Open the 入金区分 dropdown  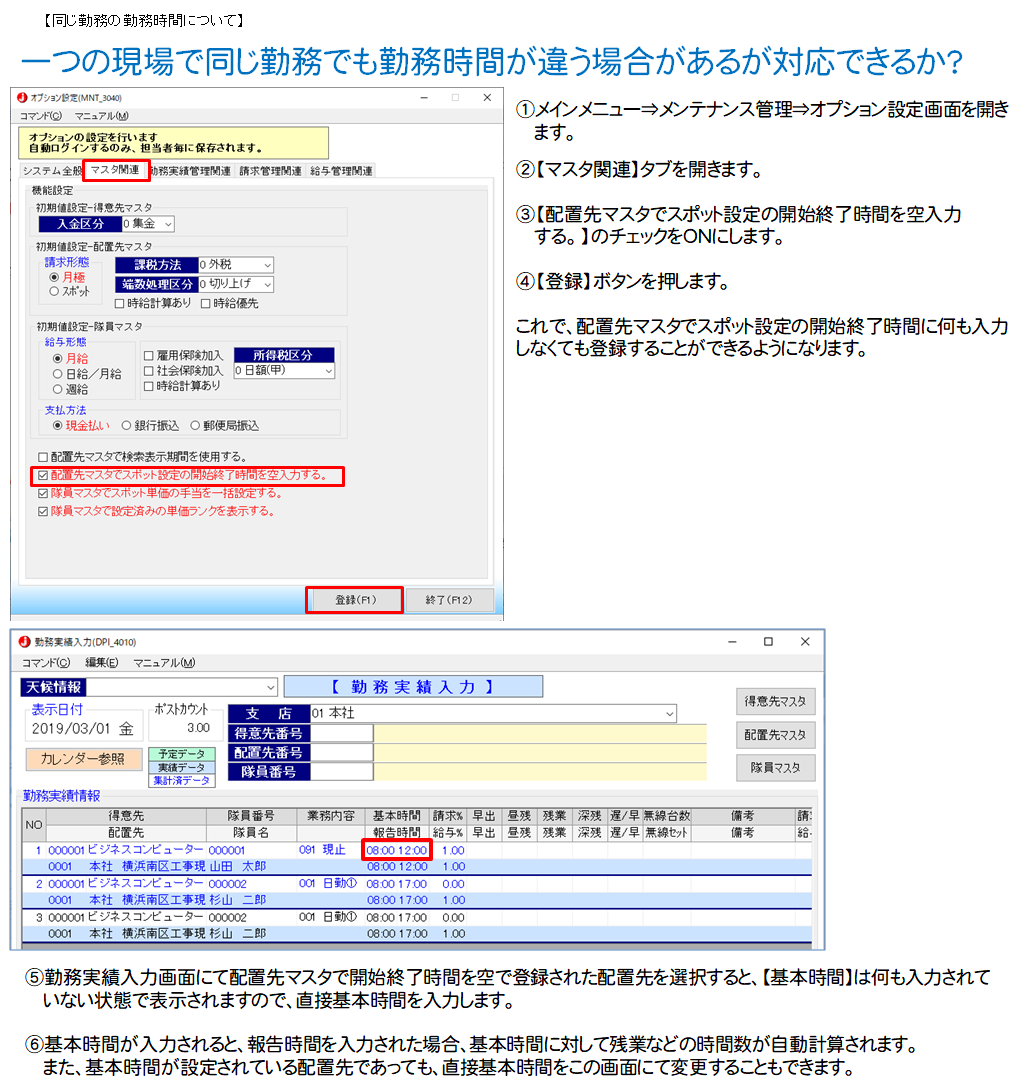coord(166,224)
